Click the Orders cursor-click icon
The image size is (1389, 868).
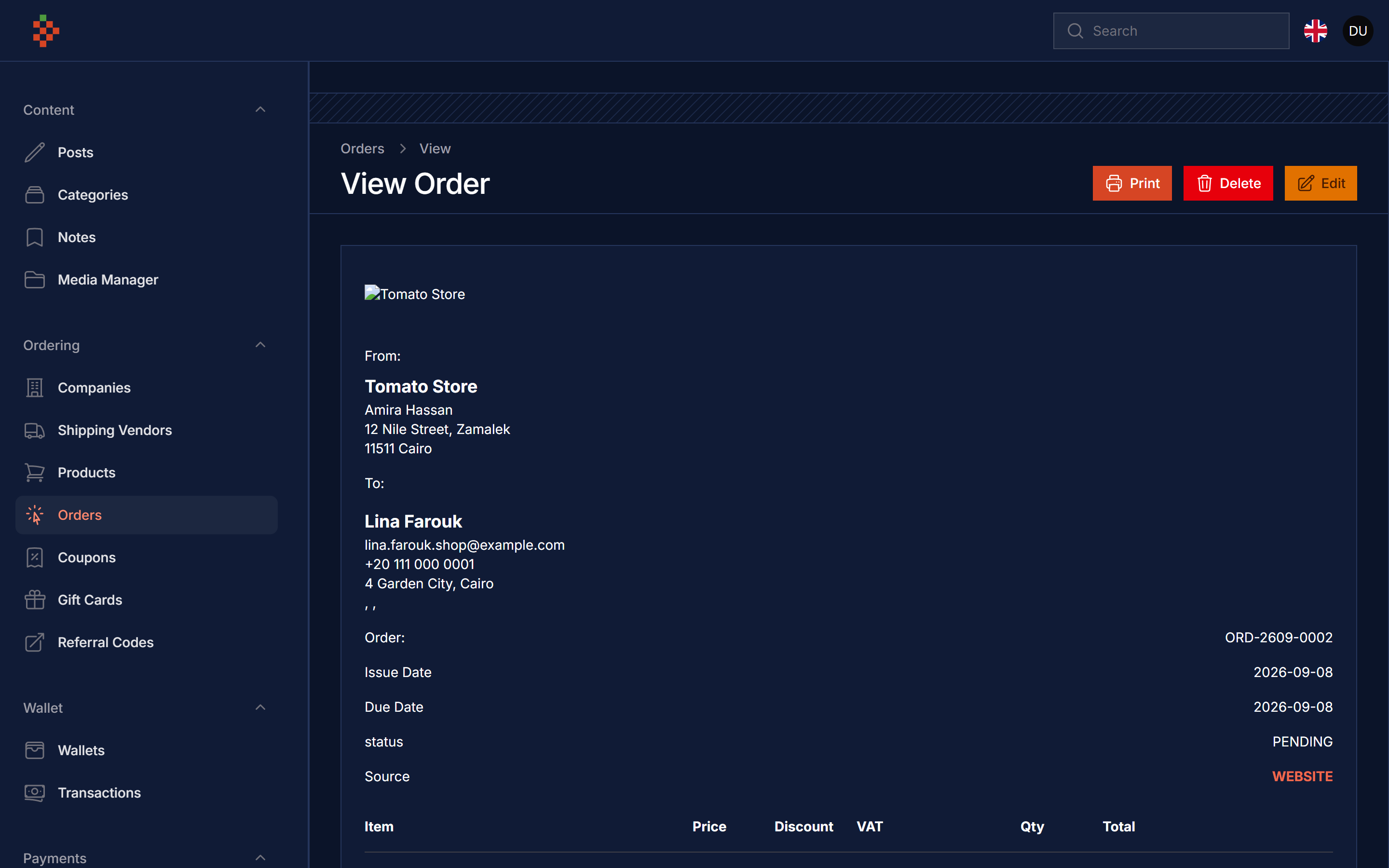34,515
